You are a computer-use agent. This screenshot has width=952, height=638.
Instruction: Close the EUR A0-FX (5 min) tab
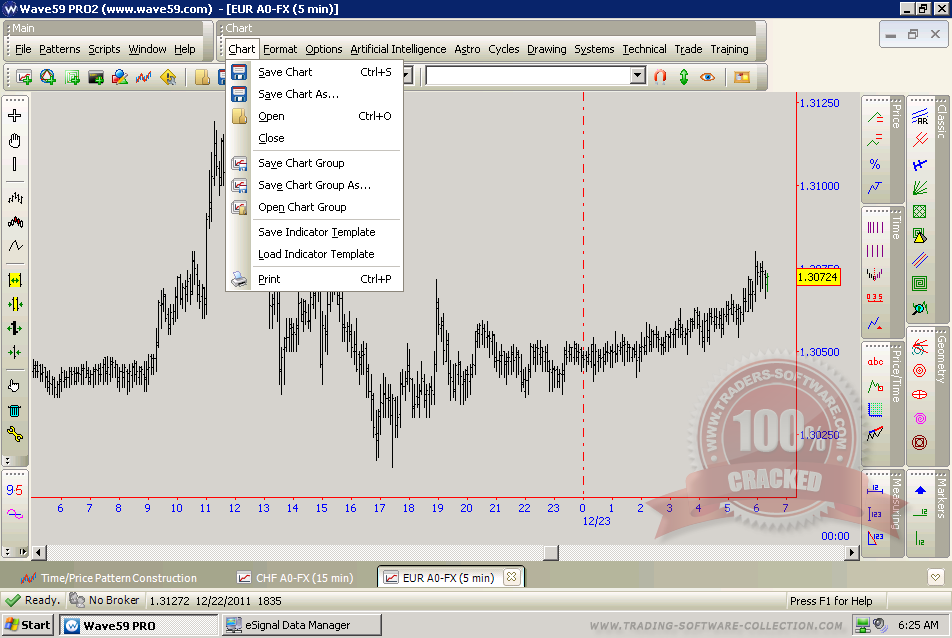(510, 577)
